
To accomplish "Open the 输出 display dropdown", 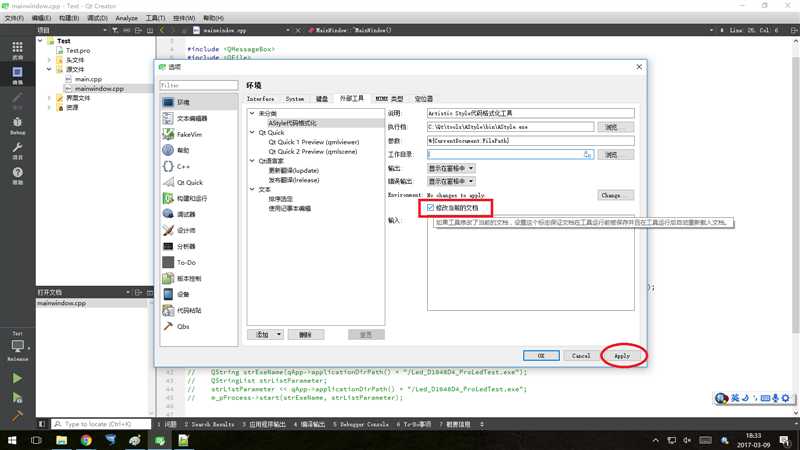I will click(451, 168).
